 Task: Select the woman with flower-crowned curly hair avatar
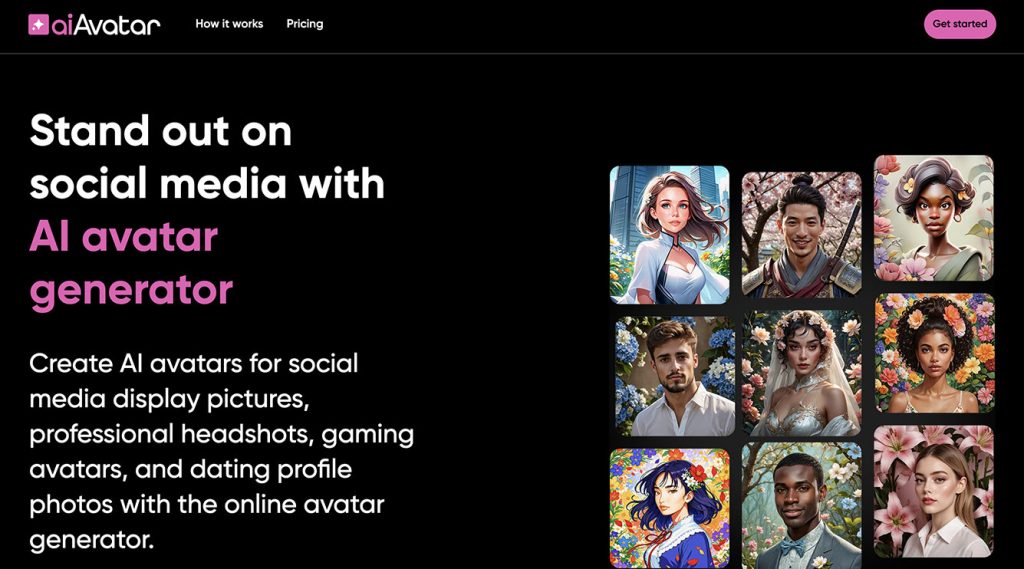click(x=935, y=353)
